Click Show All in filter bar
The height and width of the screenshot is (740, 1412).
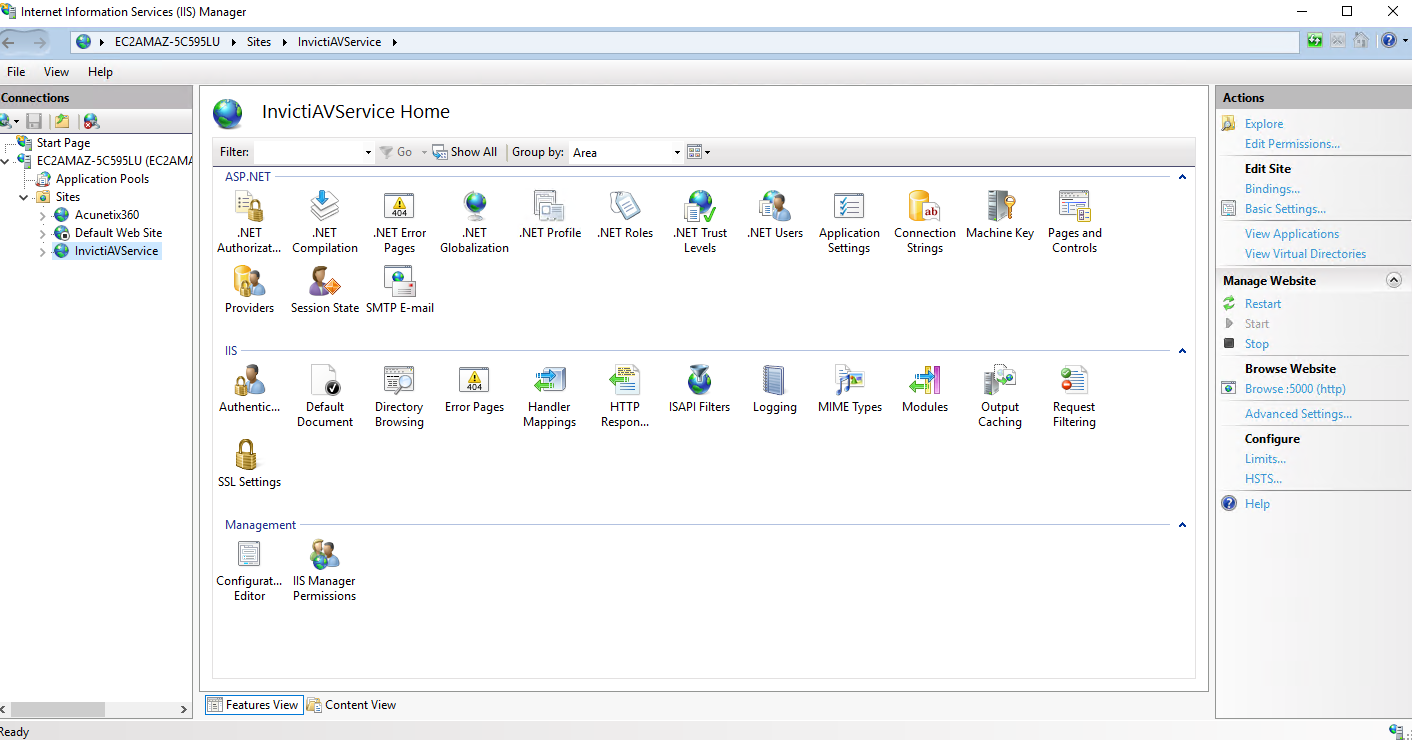(x=465, y=152)
